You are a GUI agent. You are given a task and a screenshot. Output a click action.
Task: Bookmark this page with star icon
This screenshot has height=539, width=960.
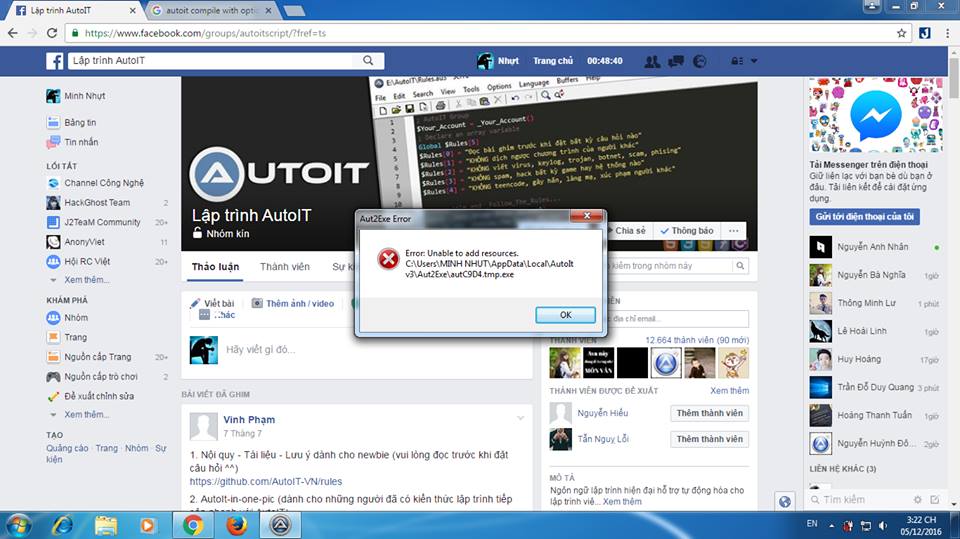901,33
